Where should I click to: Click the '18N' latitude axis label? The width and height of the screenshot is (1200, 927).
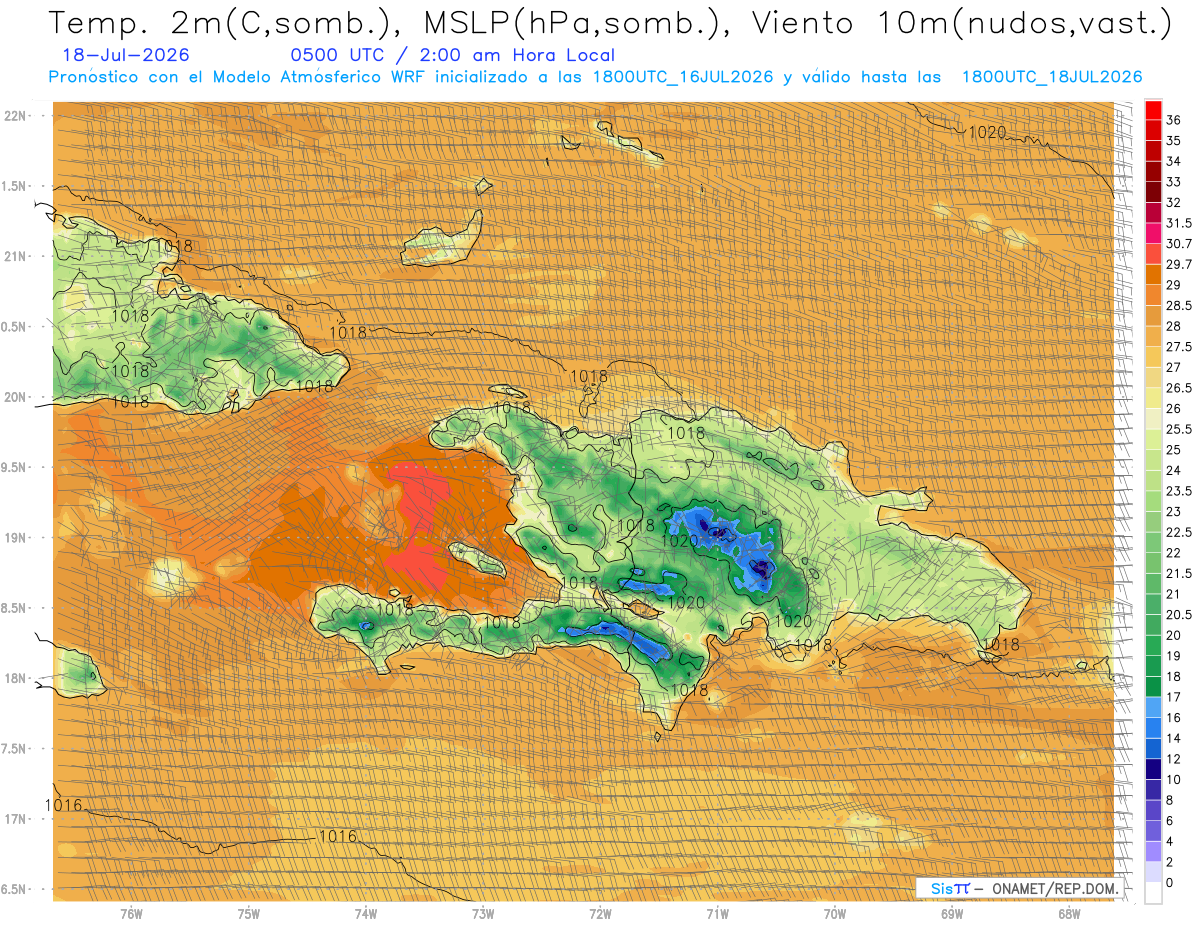pyautogui.click(x=16, y=679)
